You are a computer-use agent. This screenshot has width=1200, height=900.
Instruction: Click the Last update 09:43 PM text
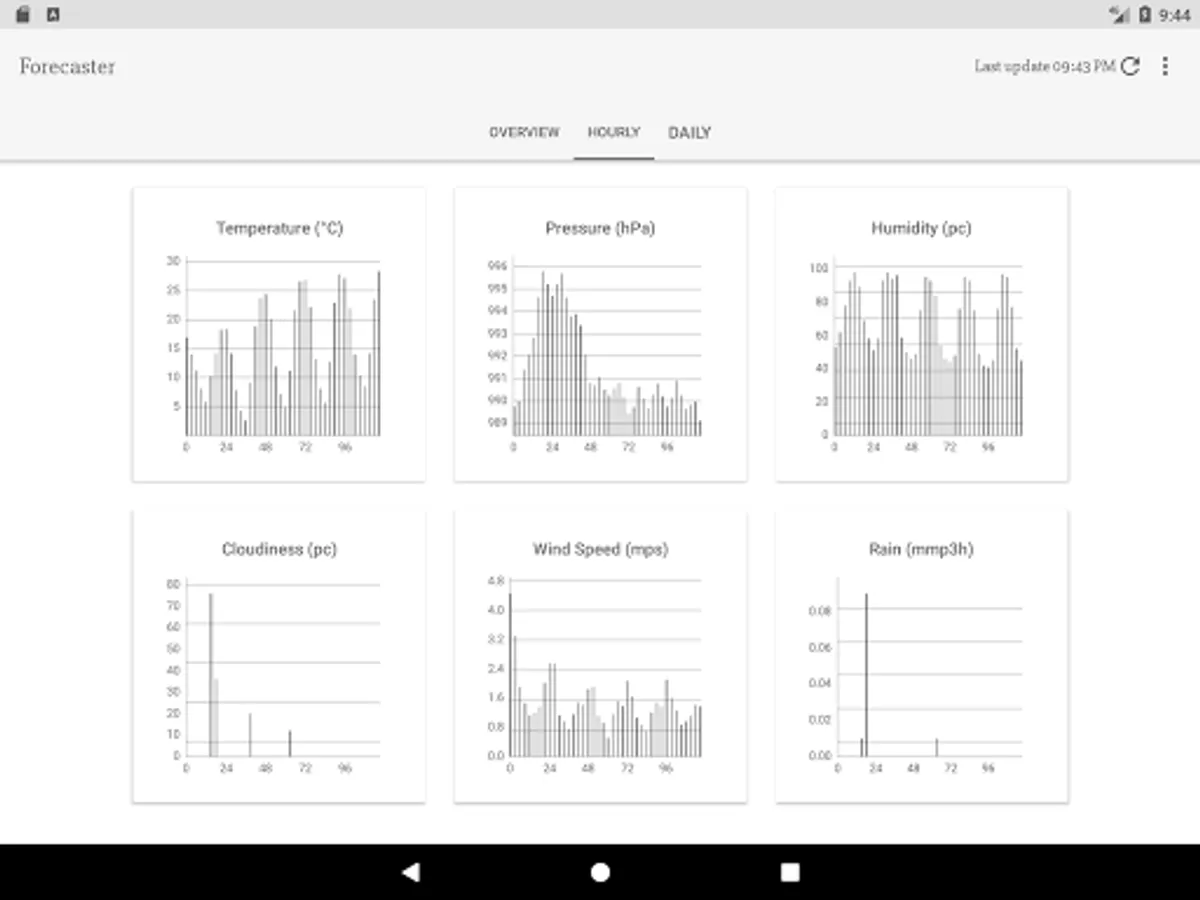pos(1044,66)
